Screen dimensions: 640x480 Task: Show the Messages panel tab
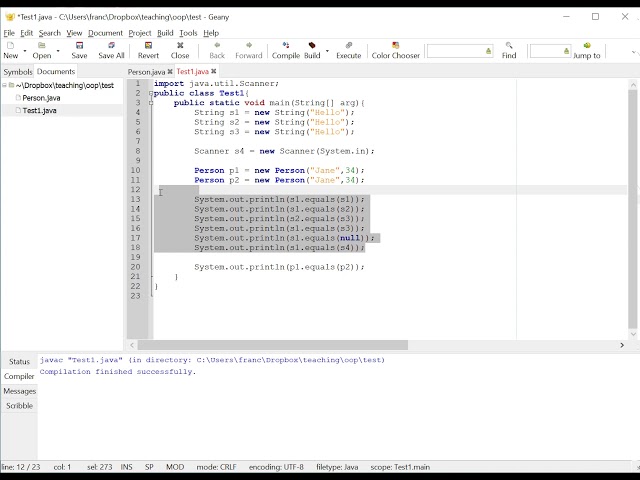tap(19, 391)
